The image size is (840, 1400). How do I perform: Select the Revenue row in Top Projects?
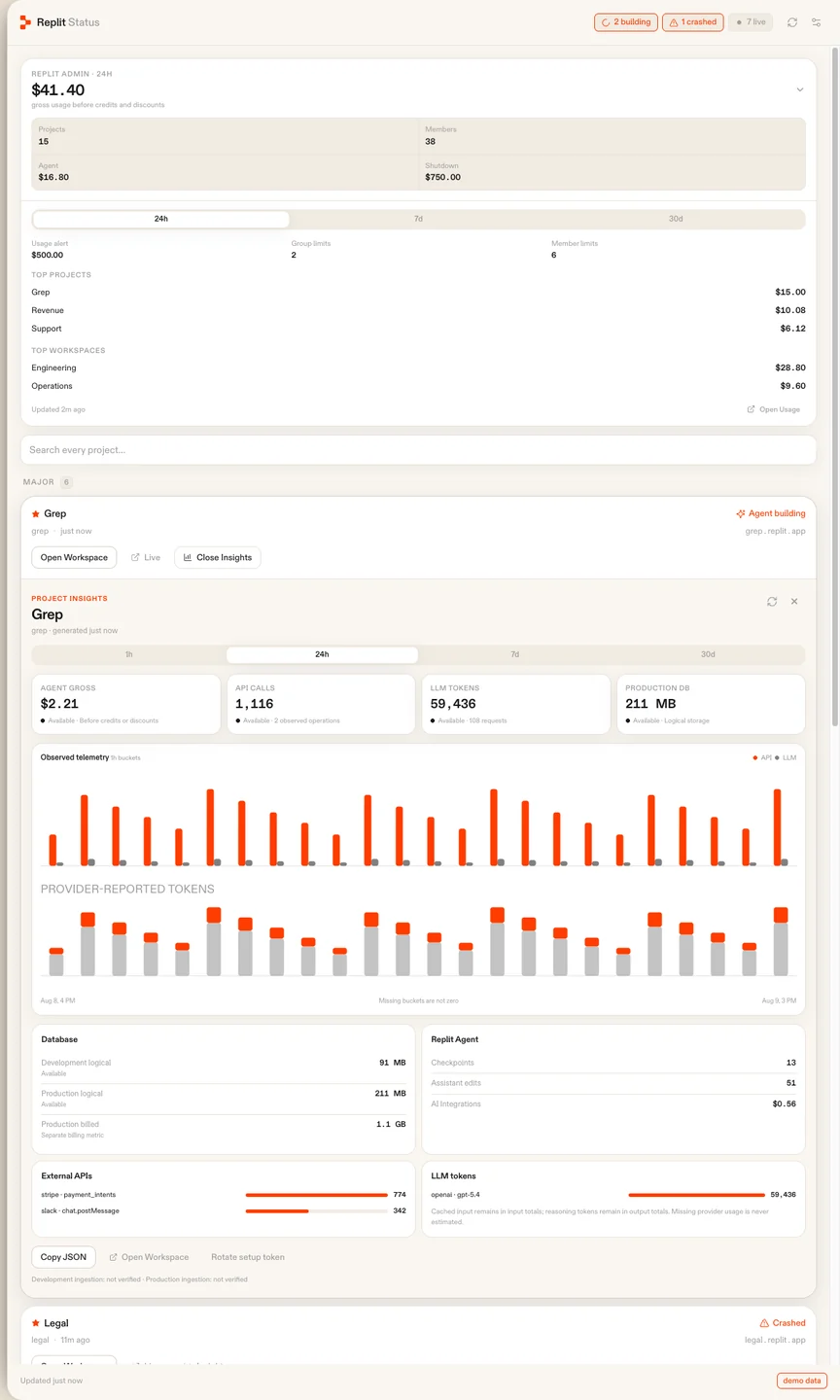click(418, 310)
